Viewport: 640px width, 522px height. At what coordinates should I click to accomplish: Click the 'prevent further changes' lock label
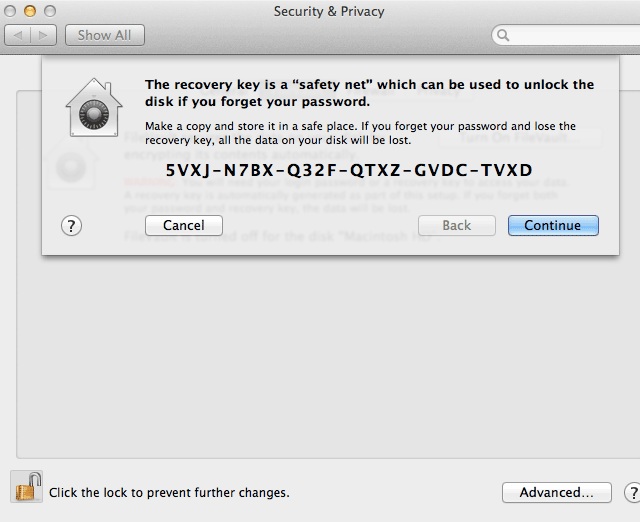[169, 493]
